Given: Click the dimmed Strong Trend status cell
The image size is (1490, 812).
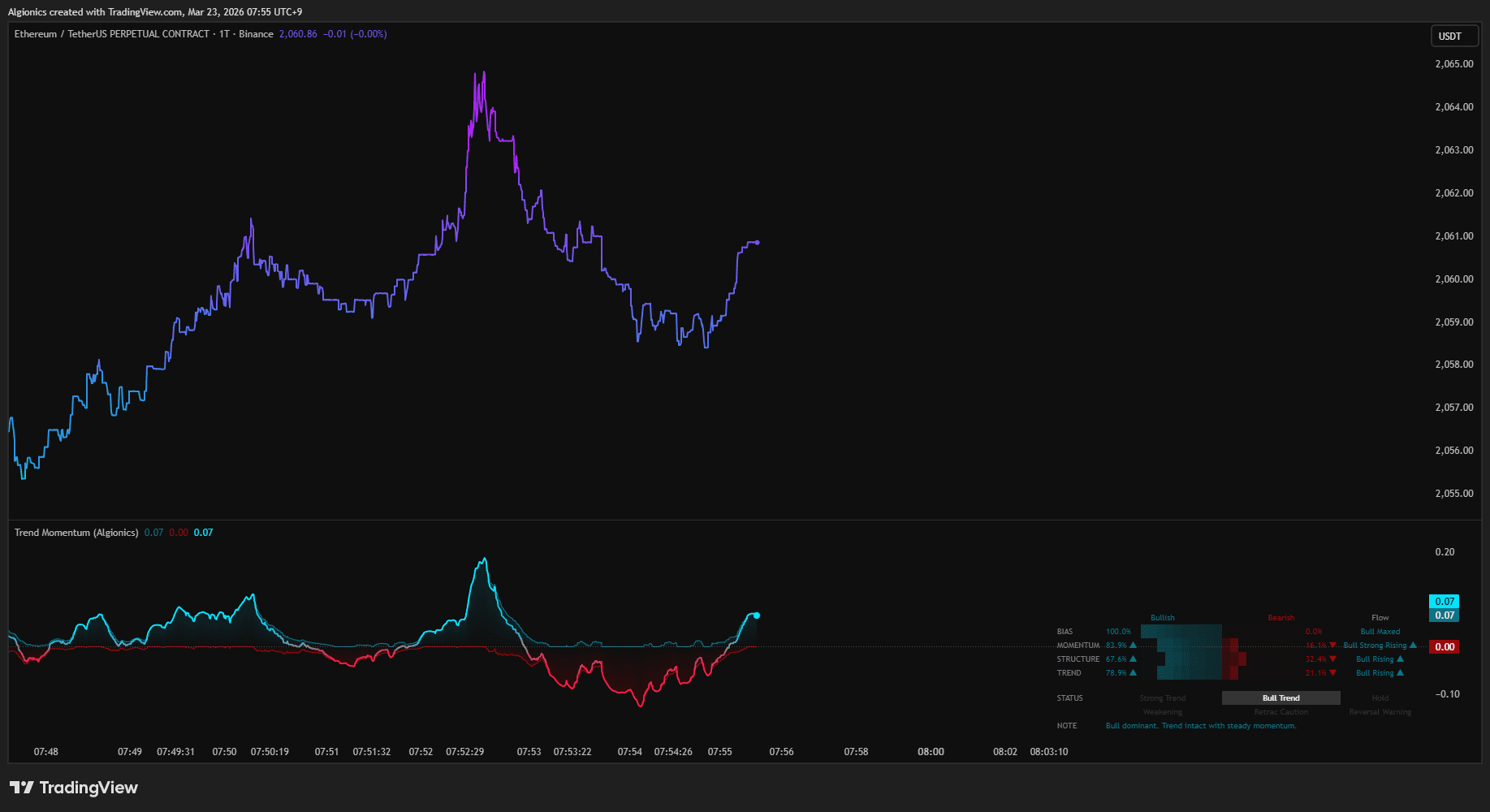Looking at the screenshot, I should [1163, 698].
